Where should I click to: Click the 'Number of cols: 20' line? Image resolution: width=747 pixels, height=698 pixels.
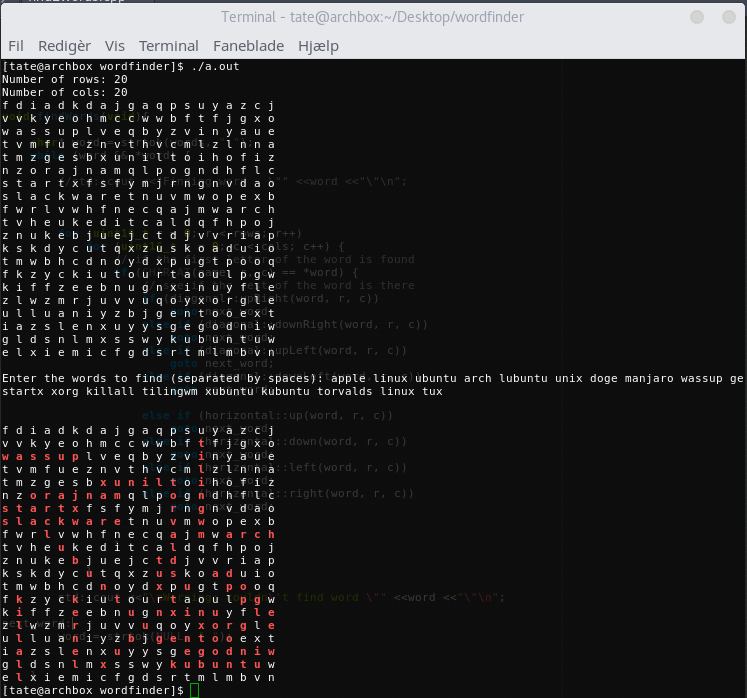coord(65,92)
